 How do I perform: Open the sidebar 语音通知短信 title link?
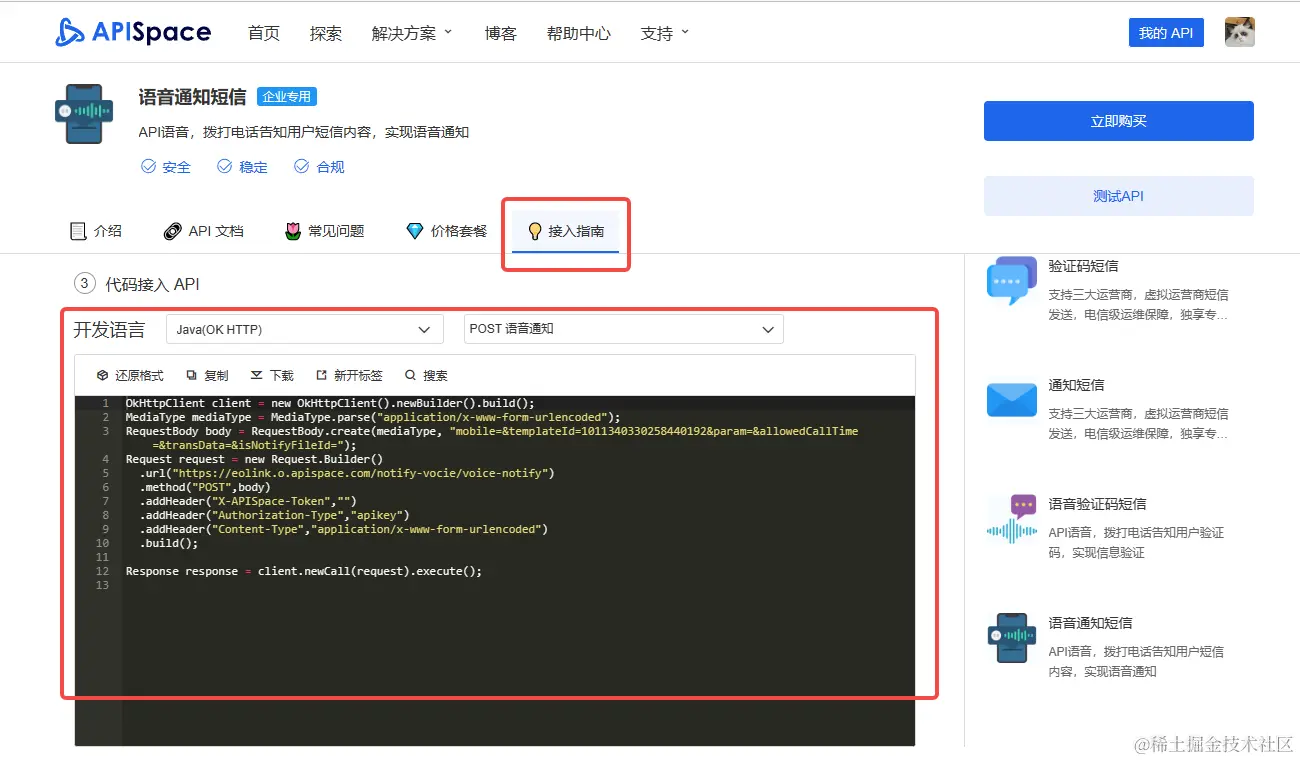(x=1090, y=623)
